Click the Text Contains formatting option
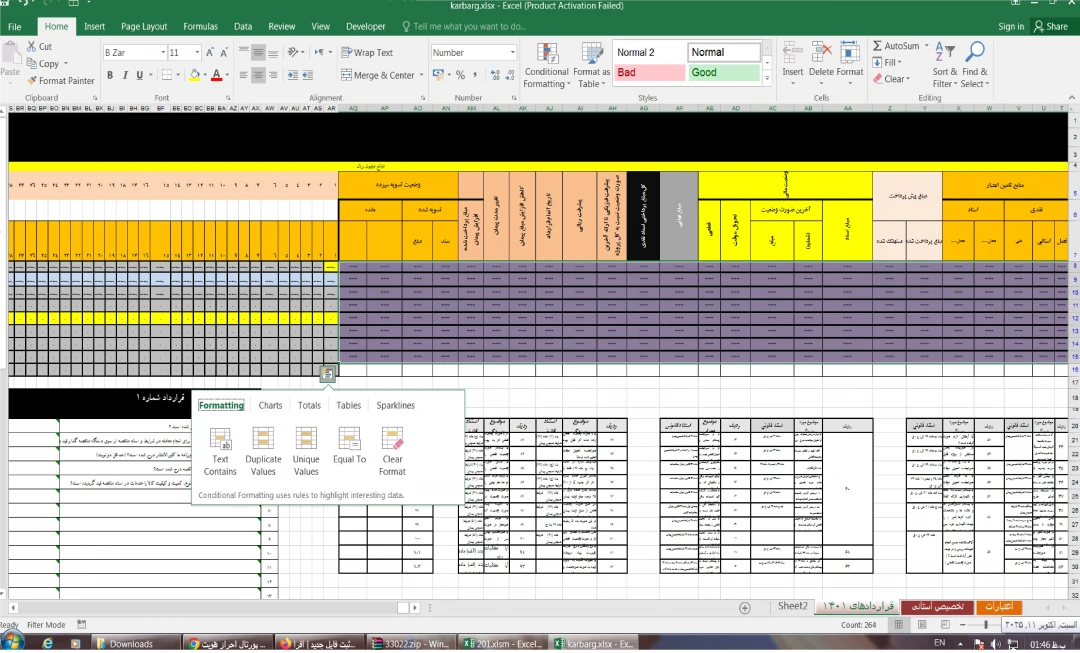The height and width of the screenshot is (653, 1080). coord(220,440)
